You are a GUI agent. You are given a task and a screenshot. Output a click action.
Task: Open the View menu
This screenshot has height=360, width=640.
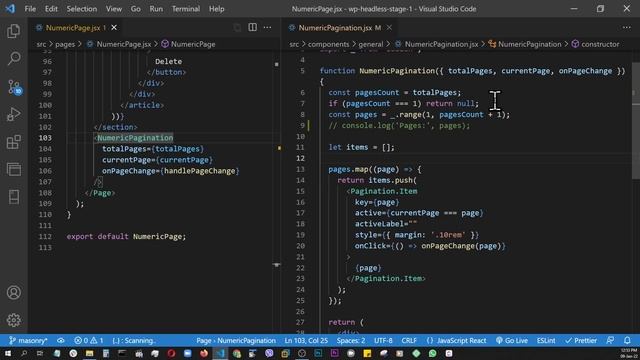(x=114, y=9)
